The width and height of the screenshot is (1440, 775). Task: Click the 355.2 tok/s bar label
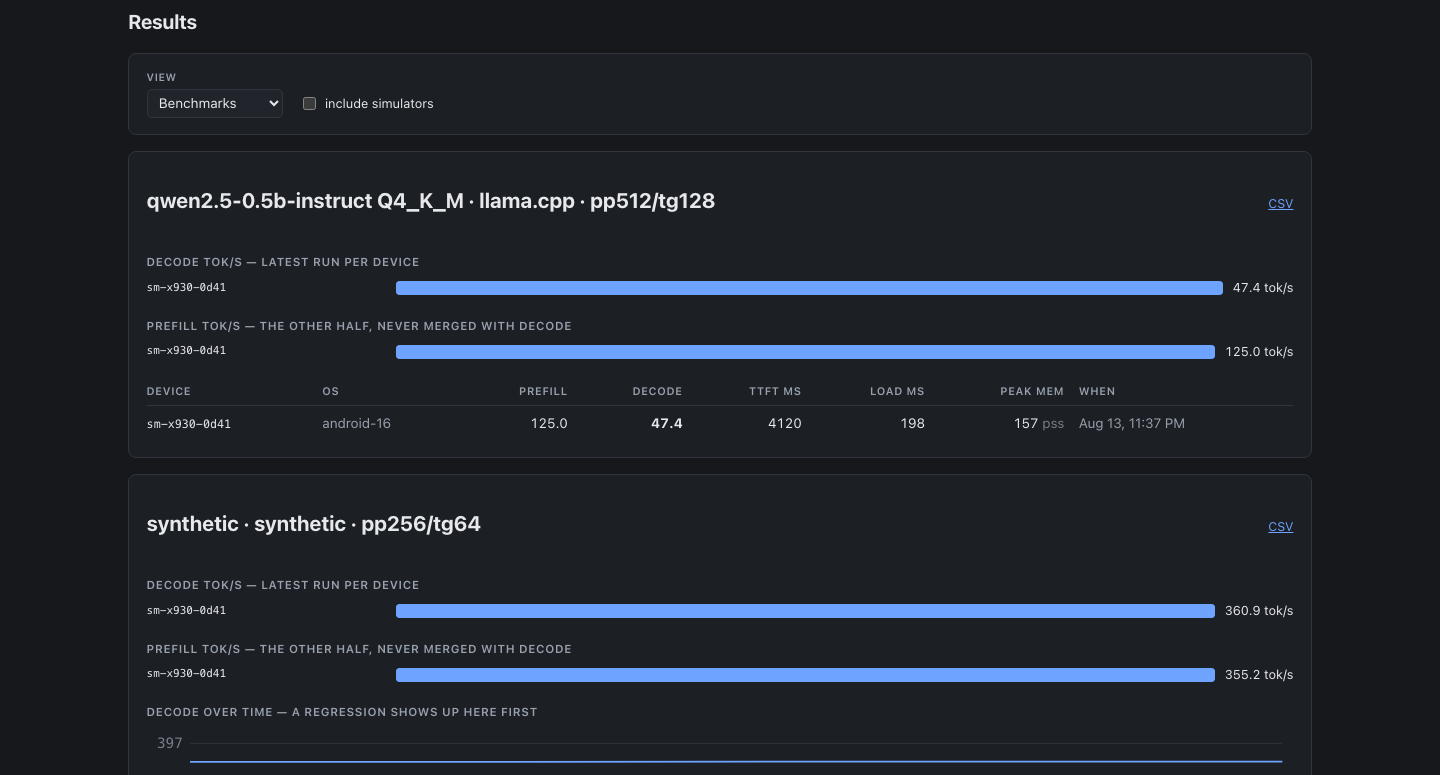pyautogui.click(x=1259, y=675)
